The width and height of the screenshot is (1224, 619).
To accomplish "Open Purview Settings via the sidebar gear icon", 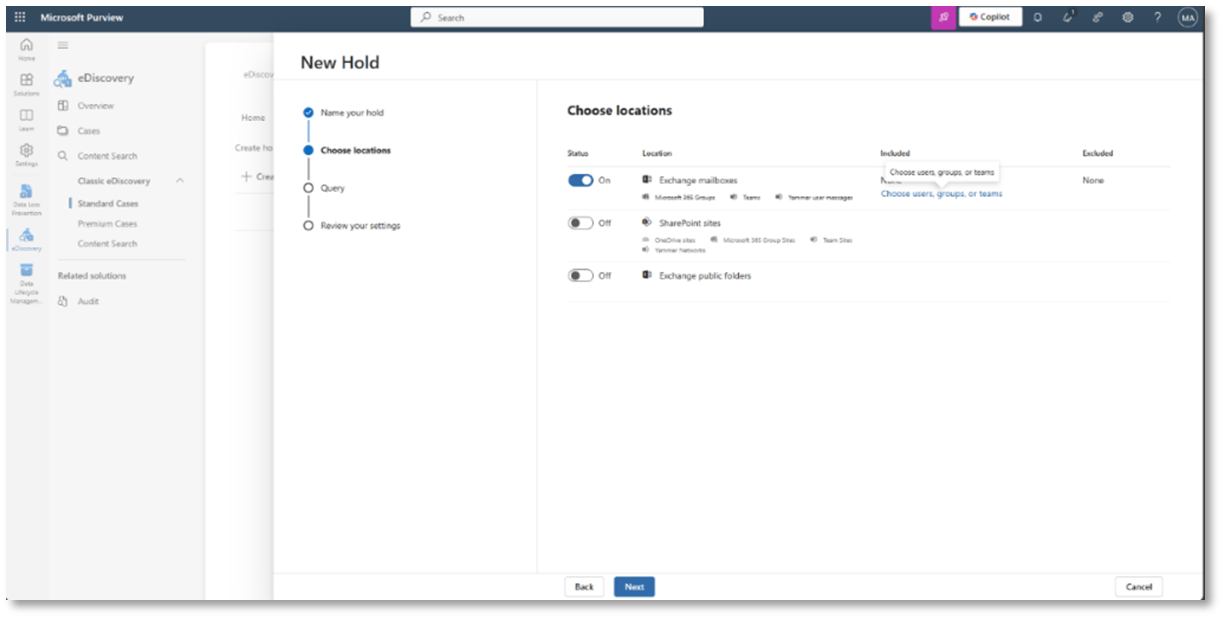I will coord(27,151).
